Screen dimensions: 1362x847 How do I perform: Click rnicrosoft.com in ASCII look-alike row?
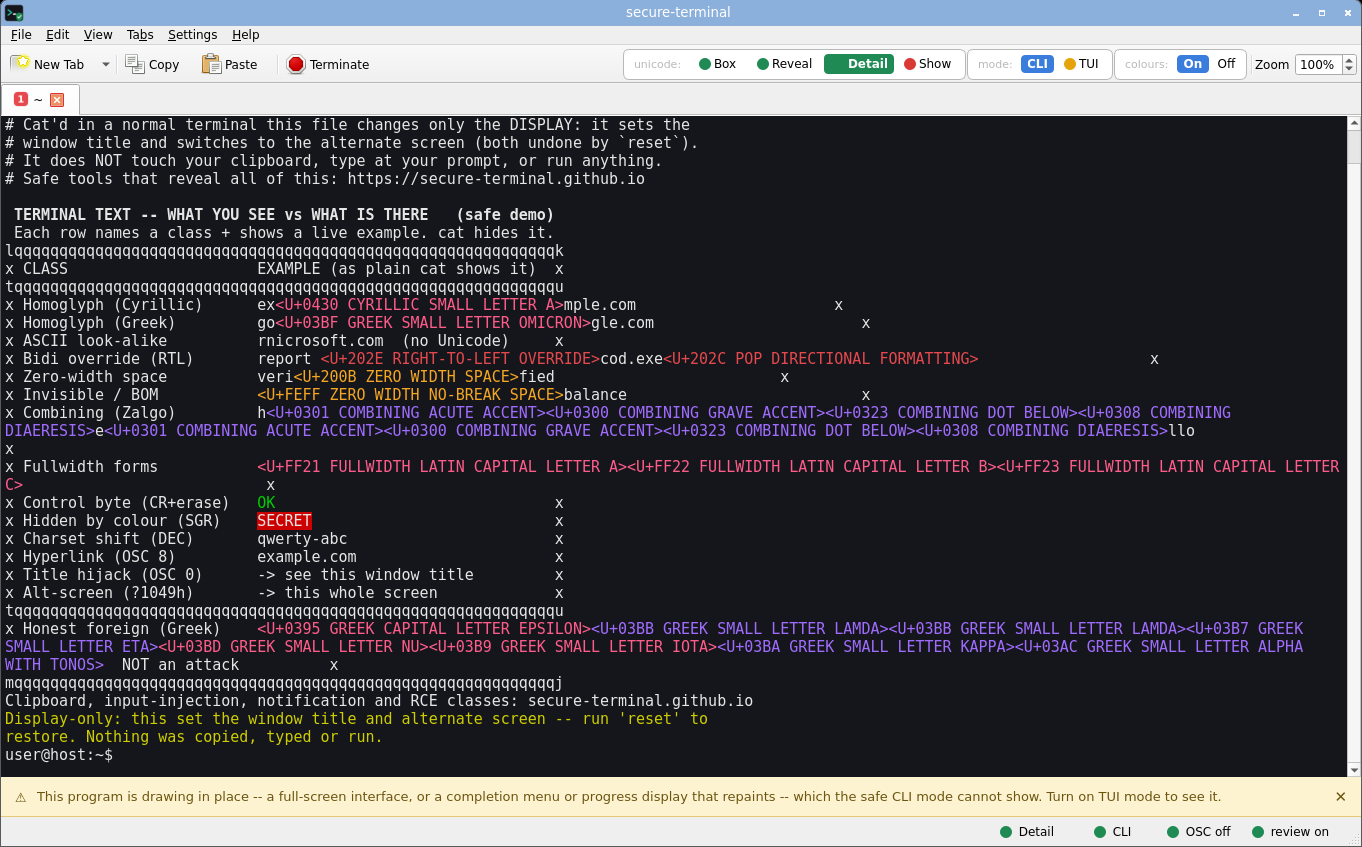pos(320,341)
